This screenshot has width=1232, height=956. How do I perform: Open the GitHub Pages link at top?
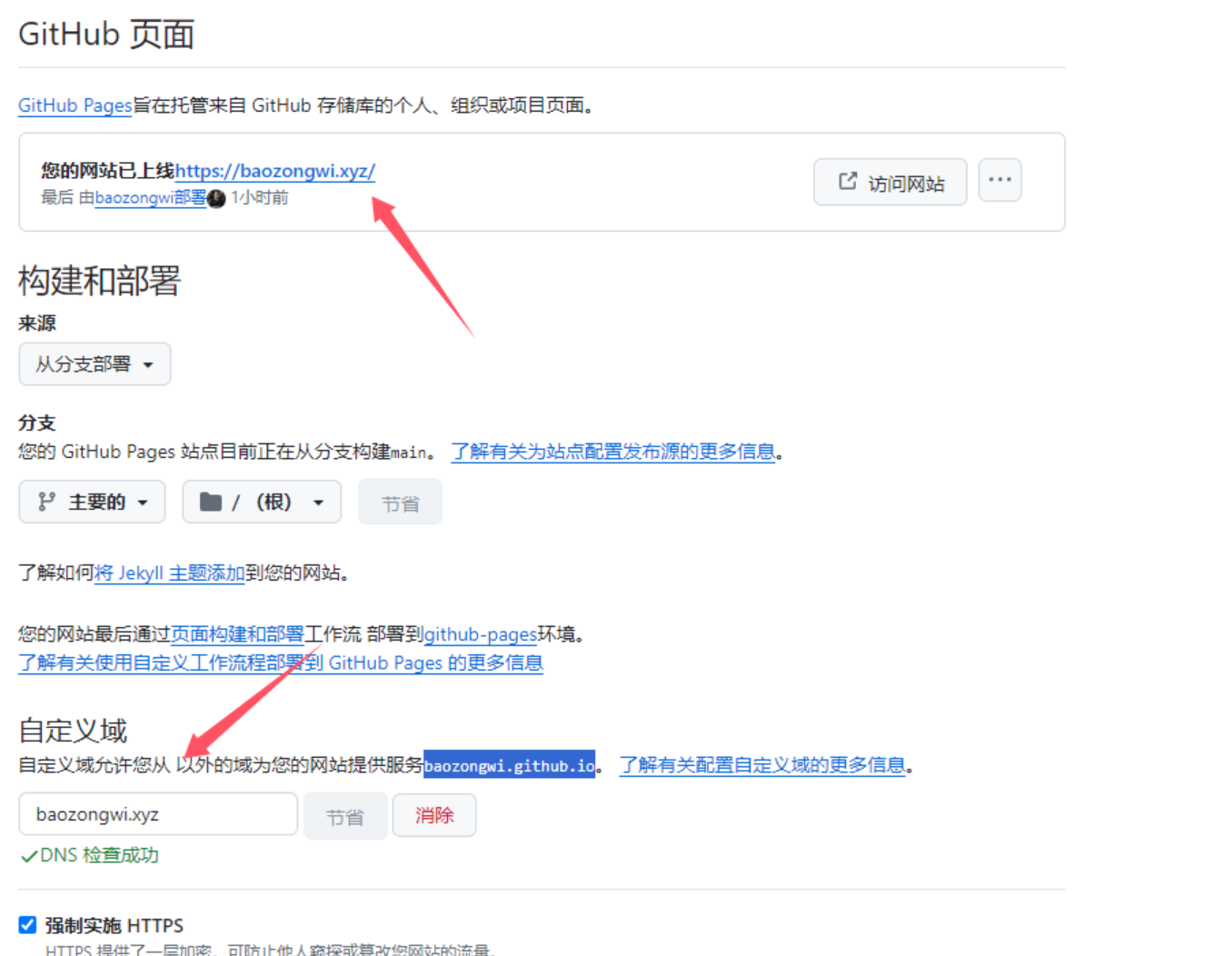(x=75, y=105)
